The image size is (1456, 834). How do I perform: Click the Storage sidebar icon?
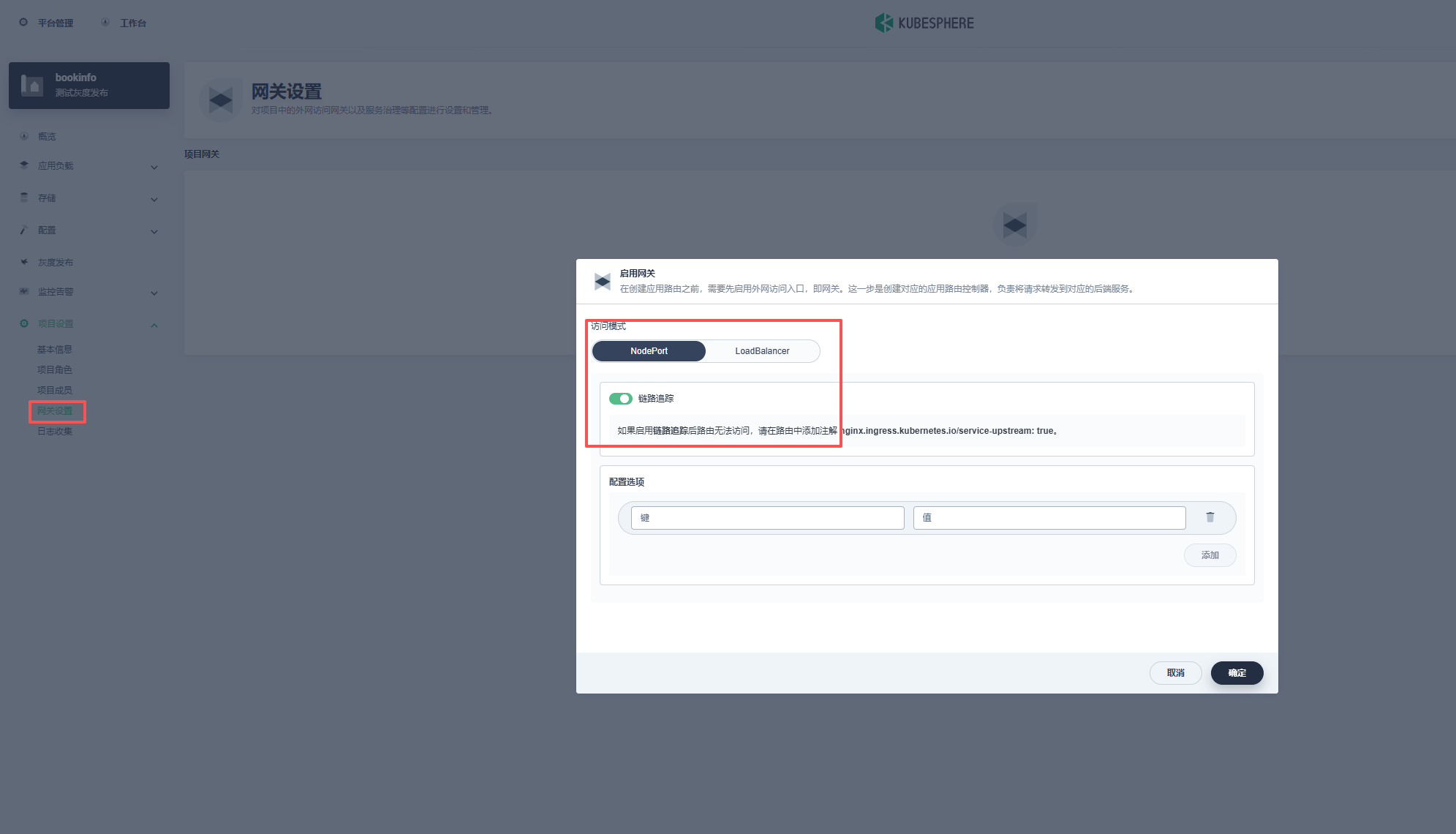[24, 198]
